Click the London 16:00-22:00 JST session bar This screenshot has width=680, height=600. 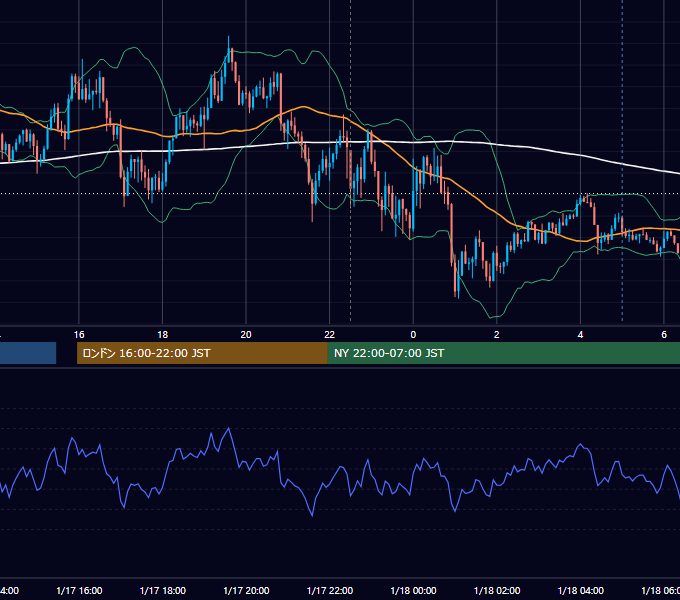(x=202, y=353)
